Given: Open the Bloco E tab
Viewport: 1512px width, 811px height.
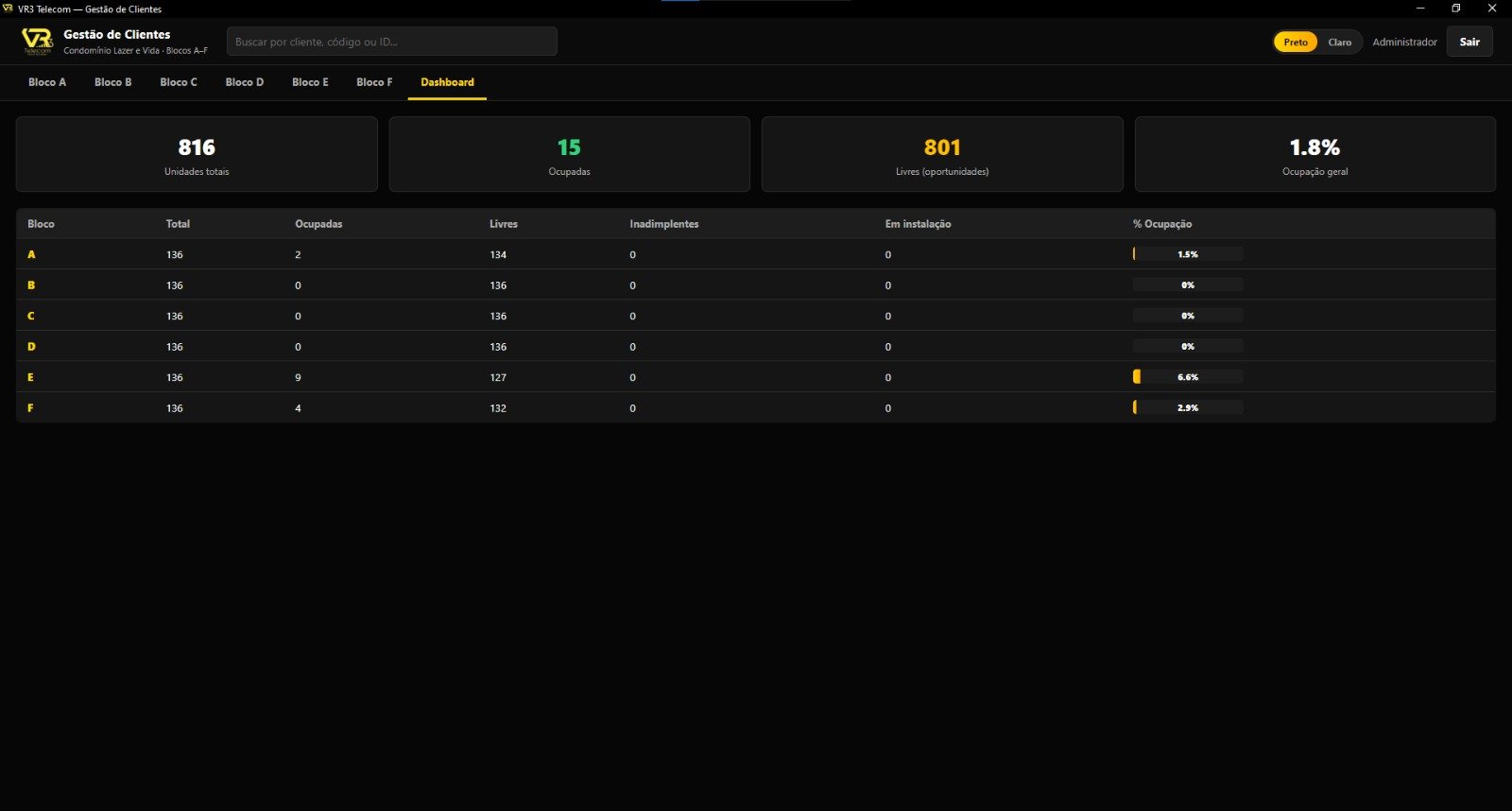Looking at the screenshot, I should click(310, 82).
